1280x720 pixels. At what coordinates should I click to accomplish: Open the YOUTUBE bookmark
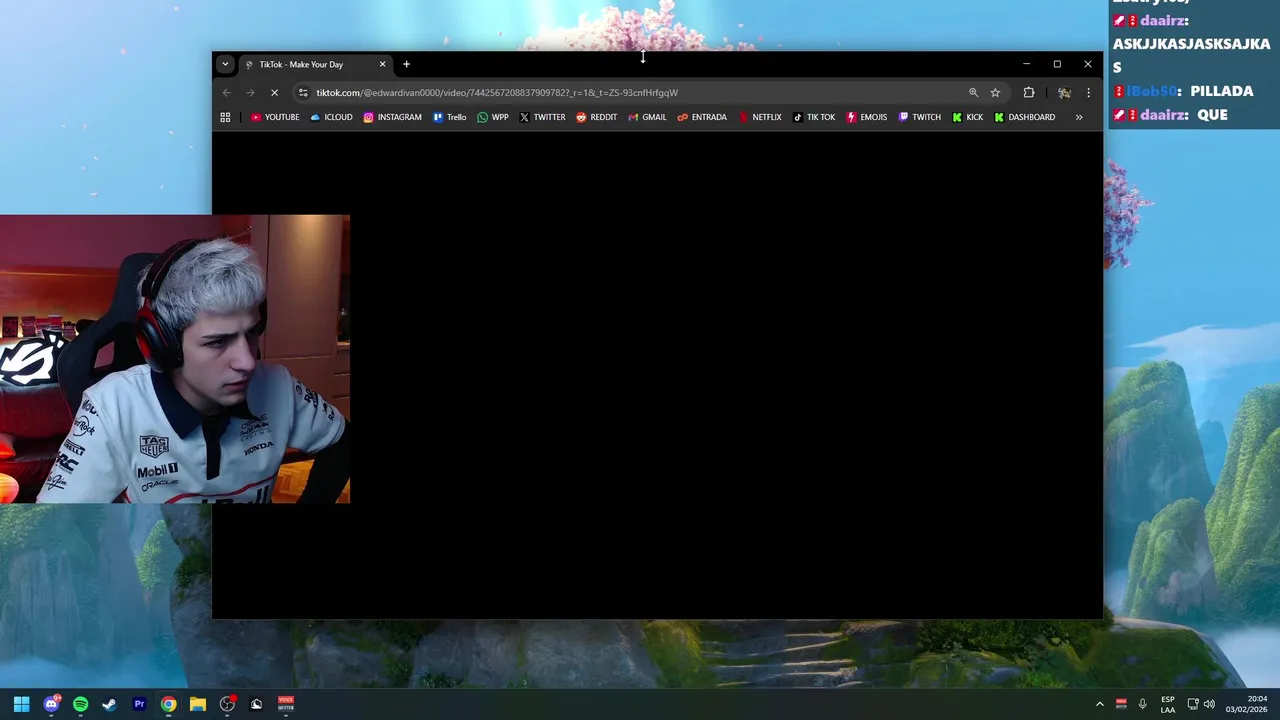[275, 117]
